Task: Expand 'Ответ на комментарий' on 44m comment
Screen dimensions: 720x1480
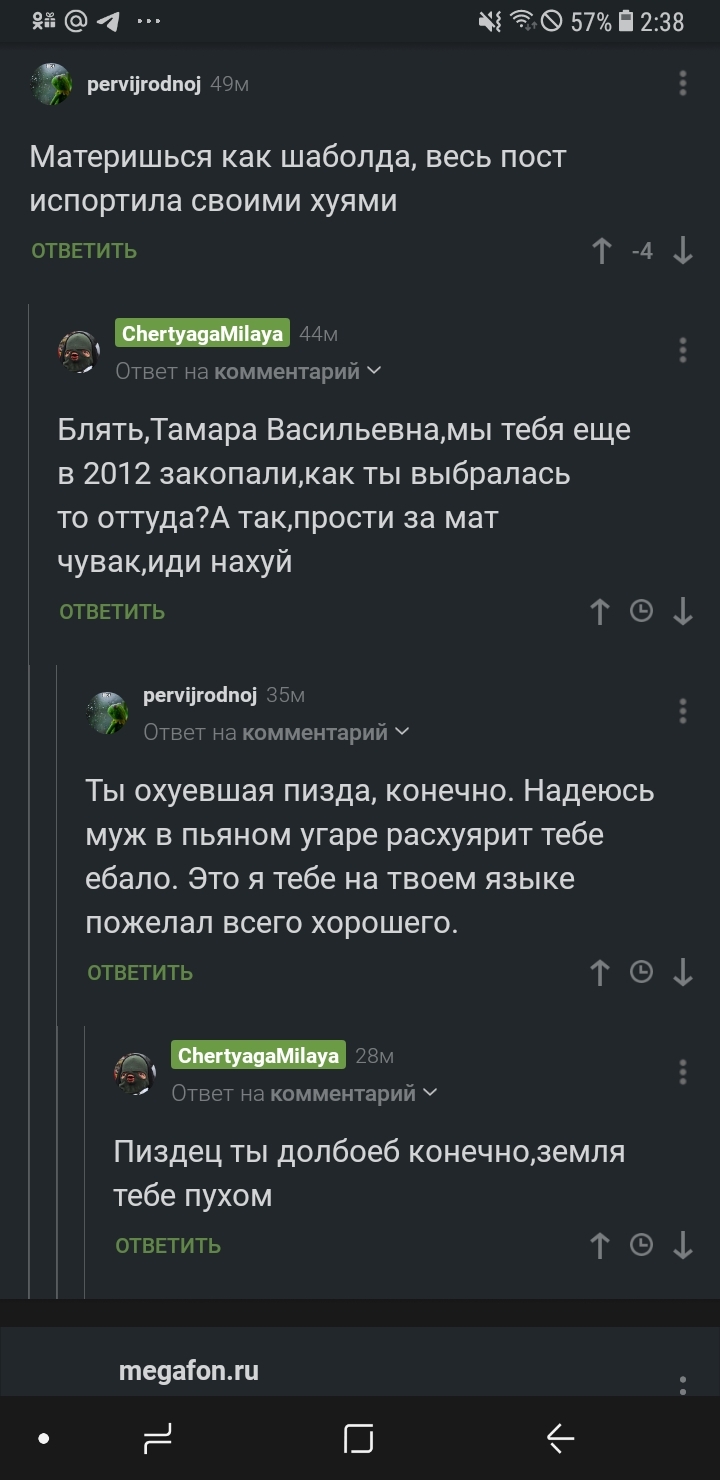Action: click(248, 372)
